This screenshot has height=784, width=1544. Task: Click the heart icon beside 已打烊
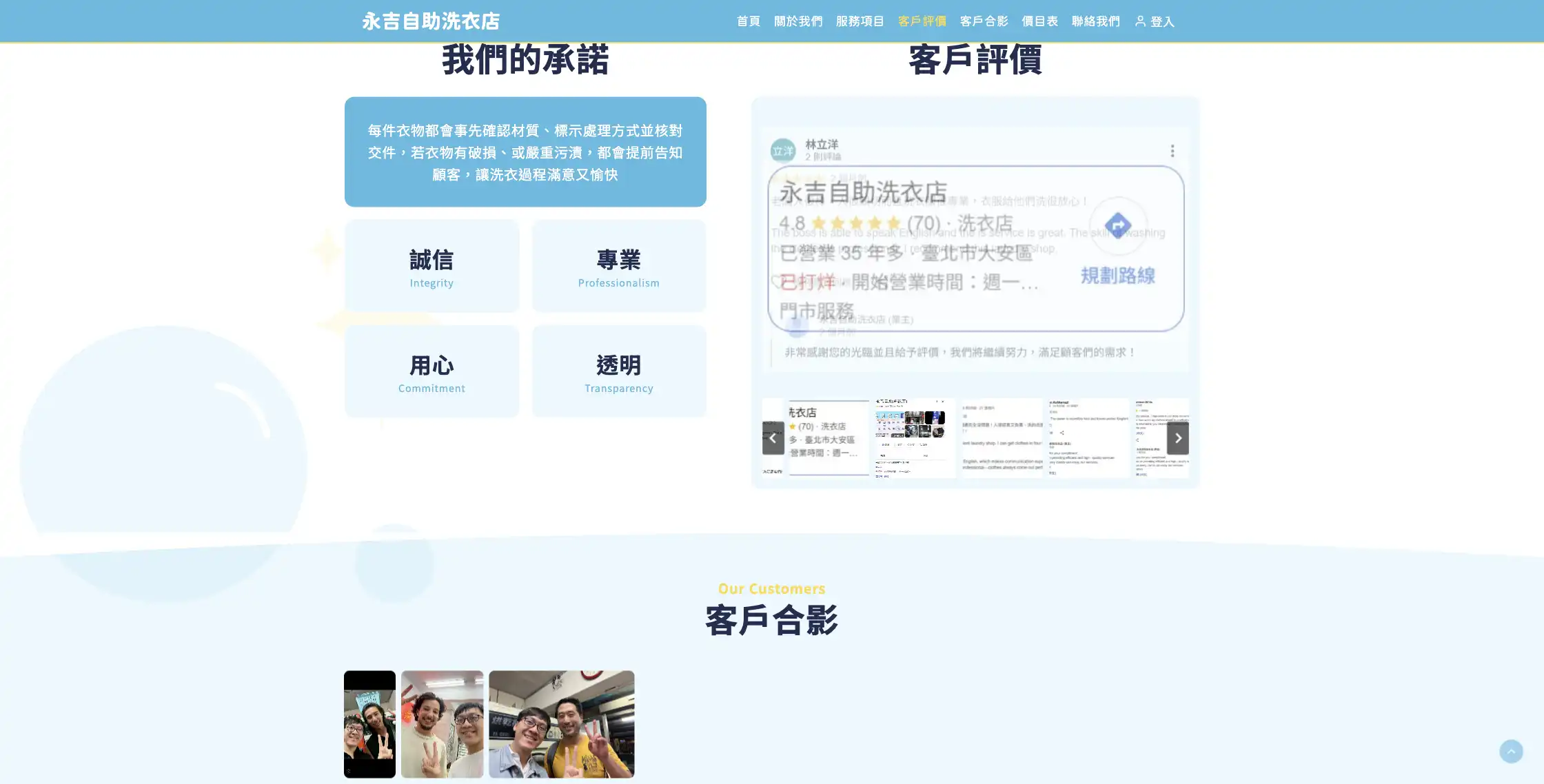click(x=778, y=282)
